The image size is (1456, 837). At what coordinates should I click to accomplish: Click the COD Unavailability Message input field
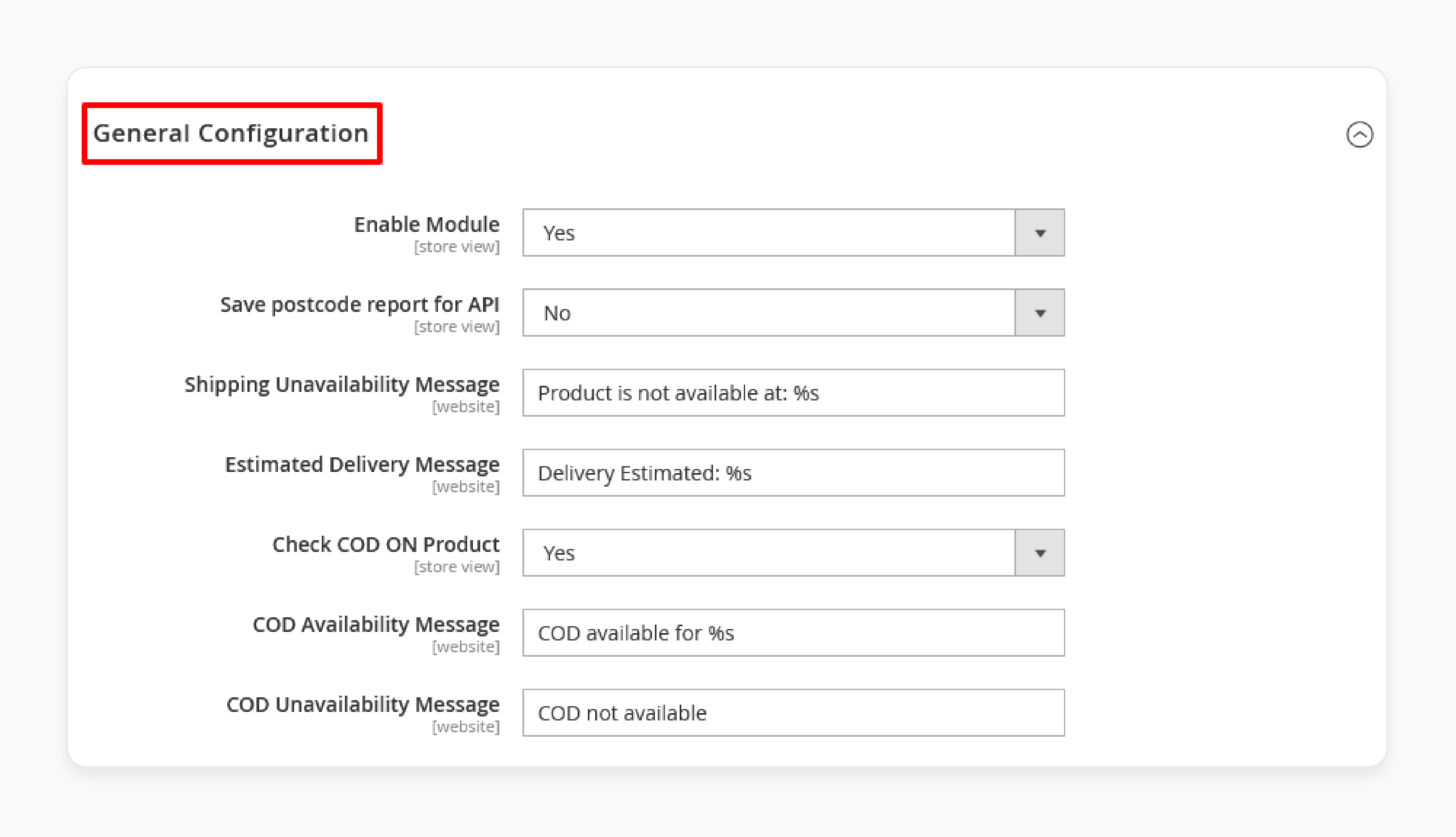(793, 713)
